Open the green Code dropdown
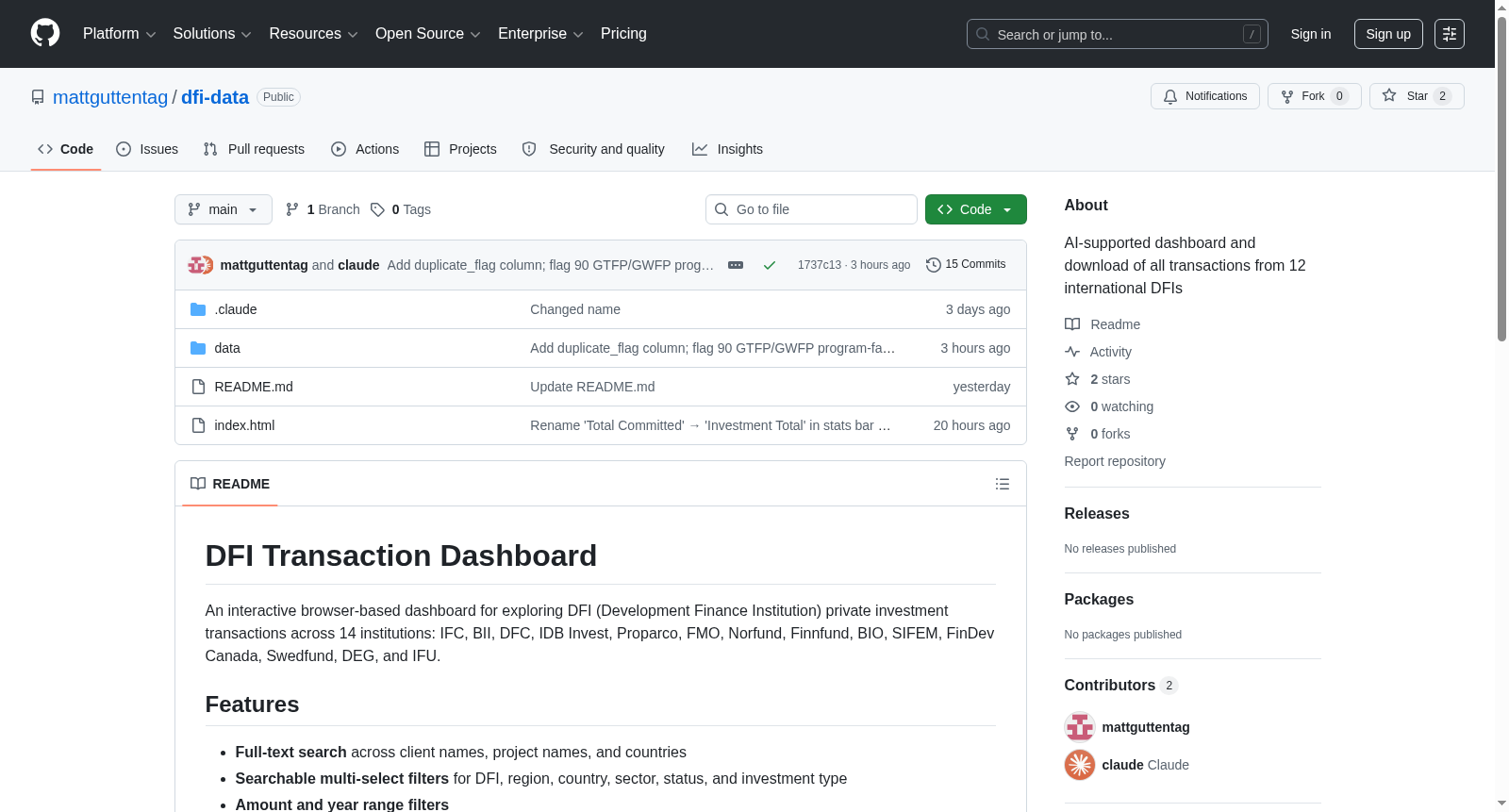 pyautogui.click(x=976, y=209)
